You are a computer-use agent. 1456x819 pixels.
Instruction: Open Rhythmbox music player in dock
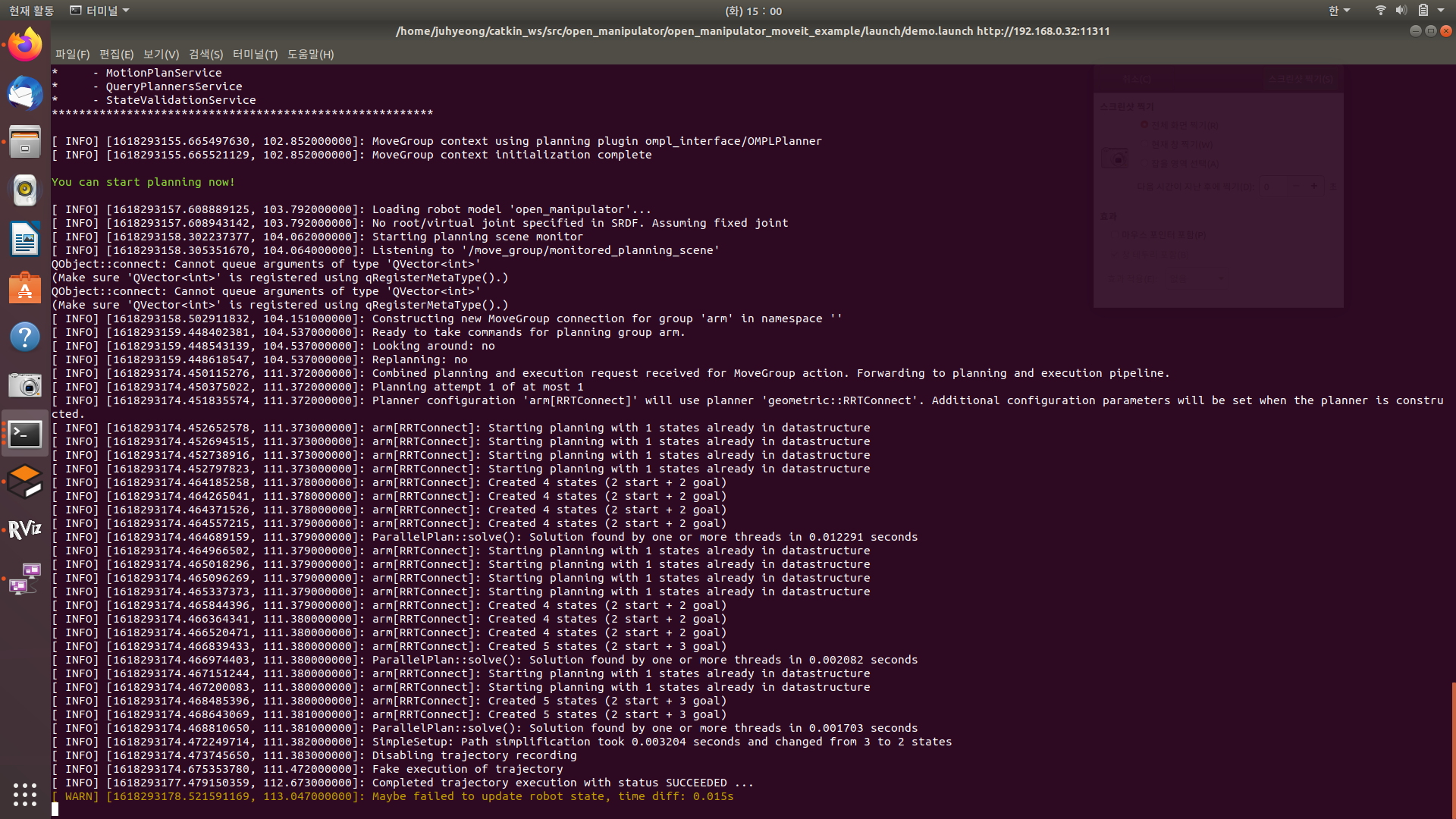point(25,190)
